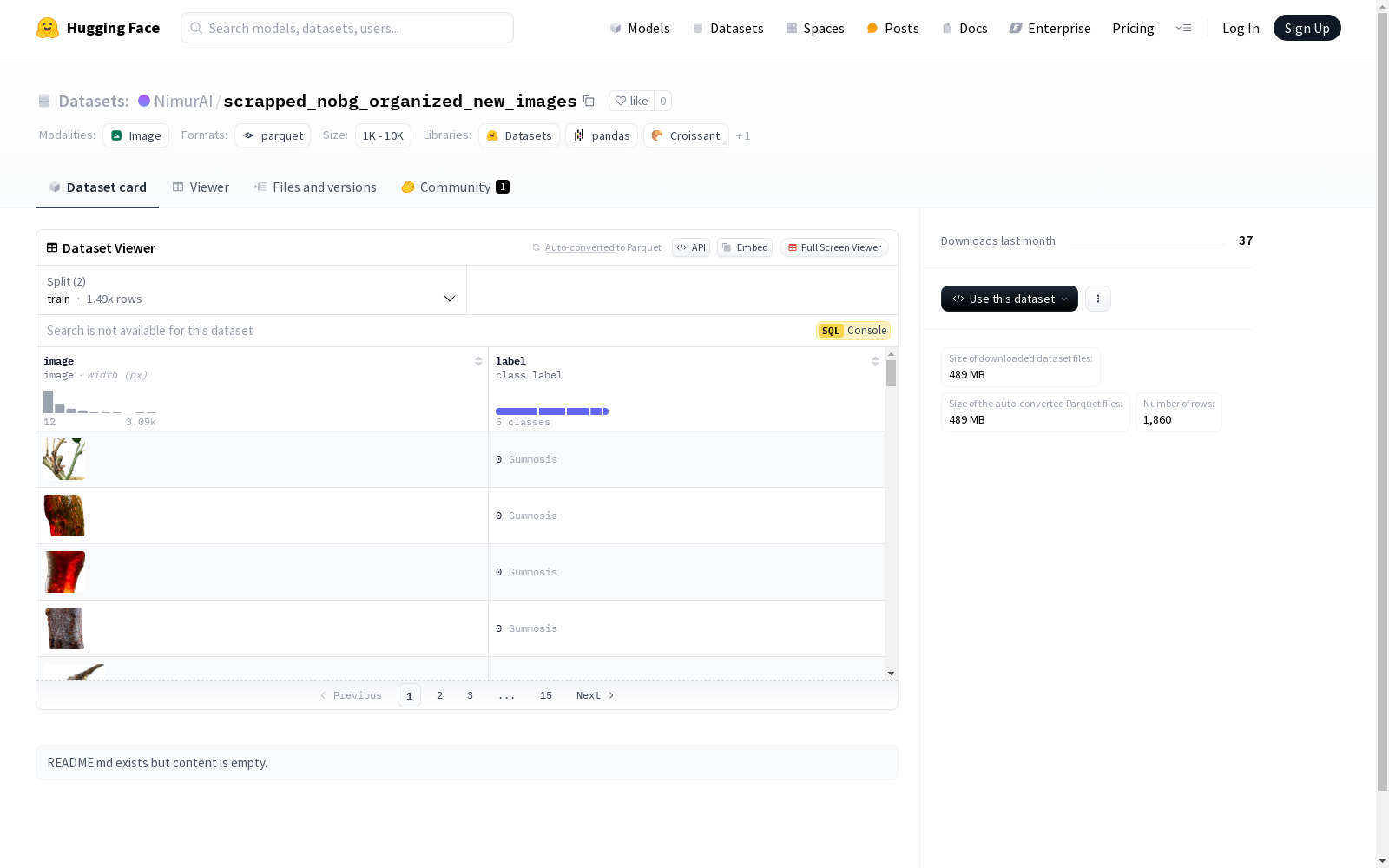This screenshot has height=868, width=1389.
Task: Expand the Use this dataset dropdown
Action: (1010, 299)
